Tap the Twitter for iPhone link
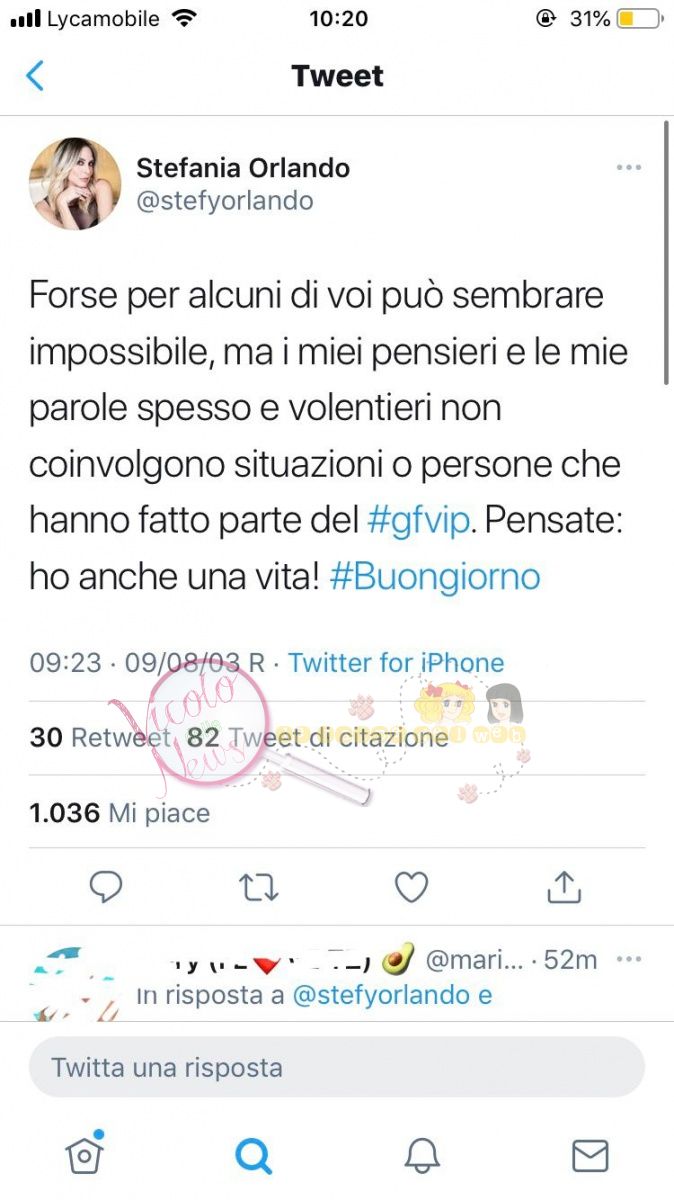Screen dimensions: 674x1200 pos(396,662)
